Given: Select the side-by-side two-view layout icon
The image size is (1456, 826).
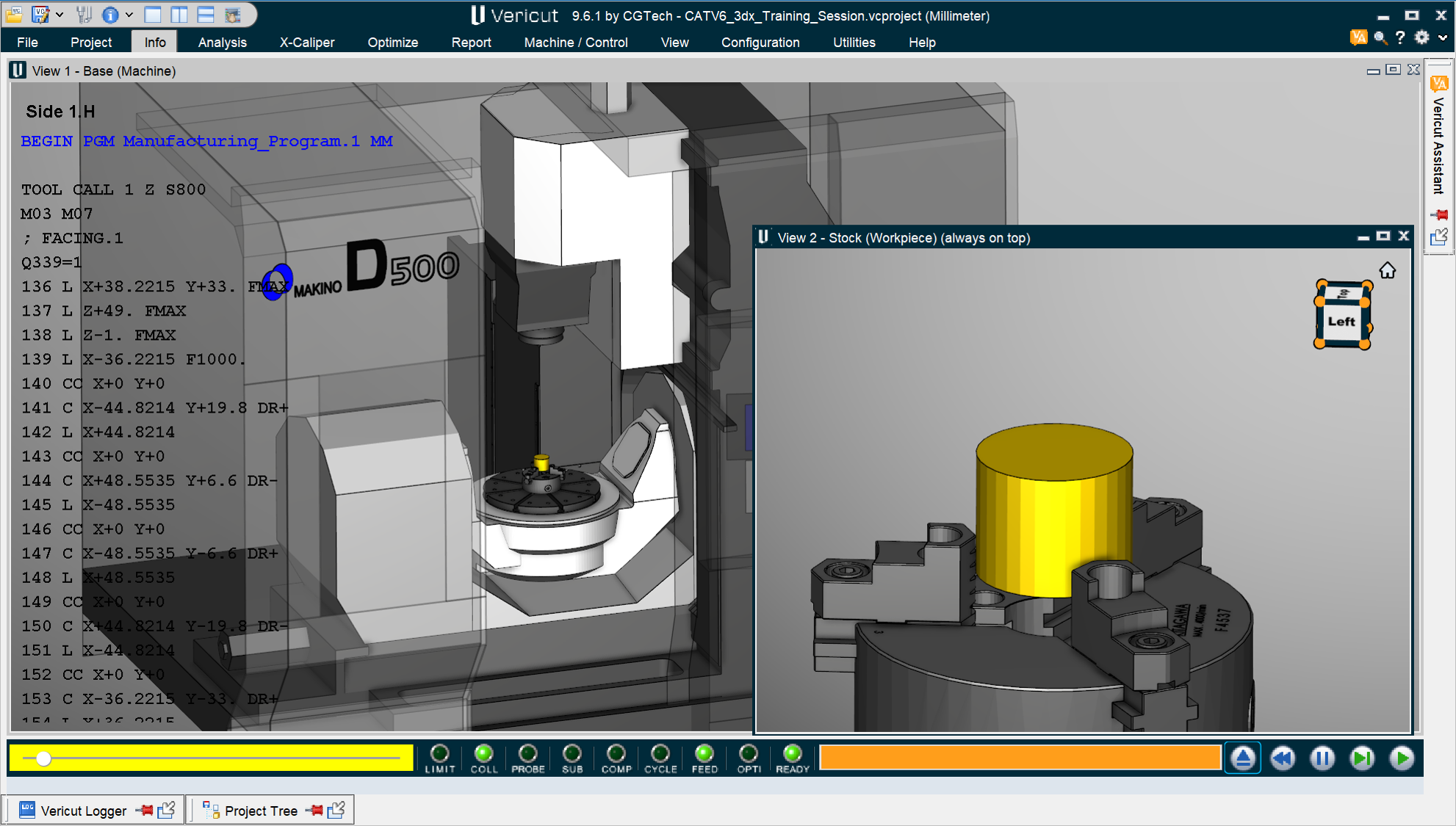Looking at the screenshot, I should [179, 14].
